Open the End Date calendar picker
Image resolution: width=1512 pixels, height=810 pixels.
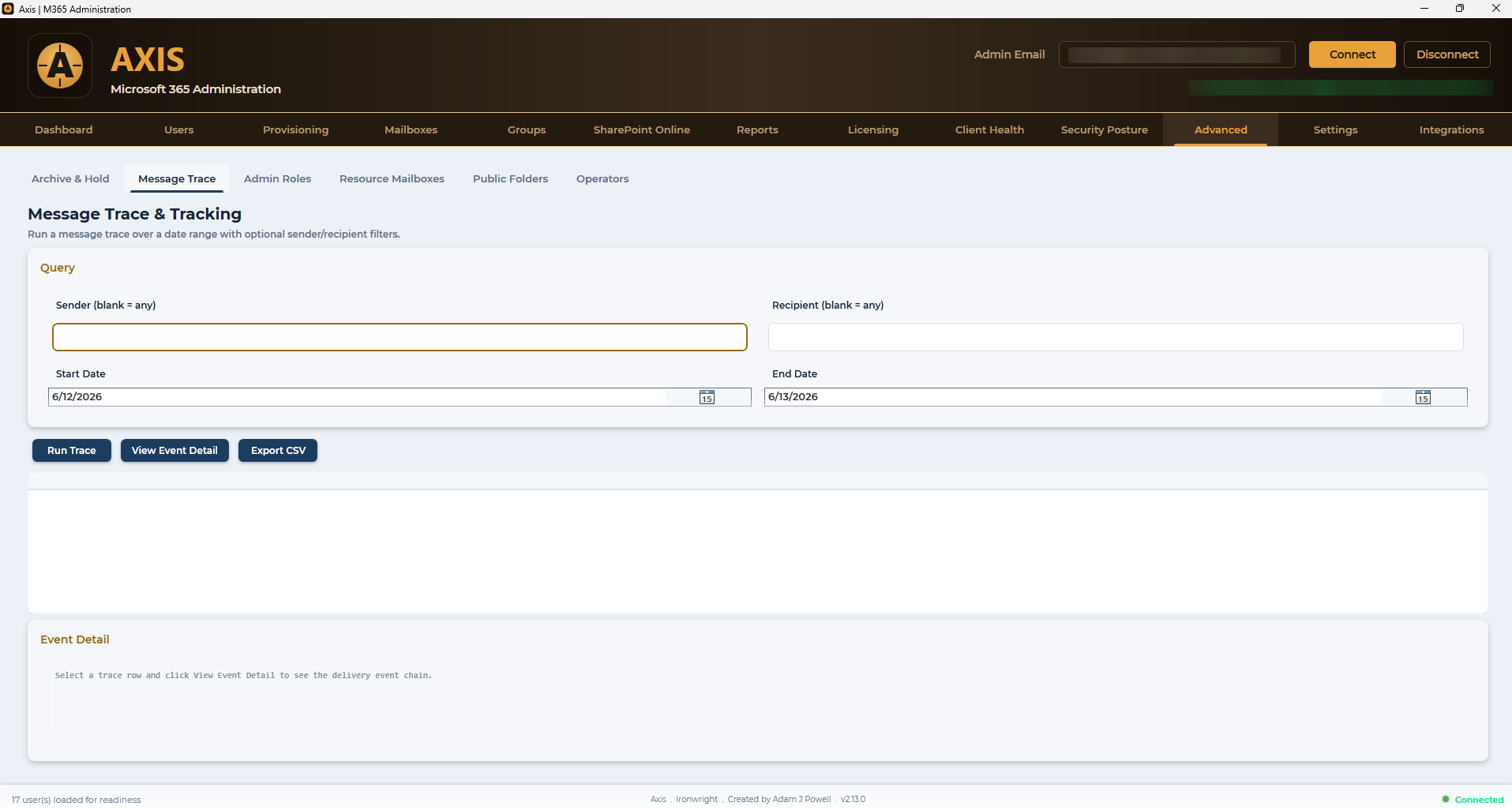point(1423,397)
